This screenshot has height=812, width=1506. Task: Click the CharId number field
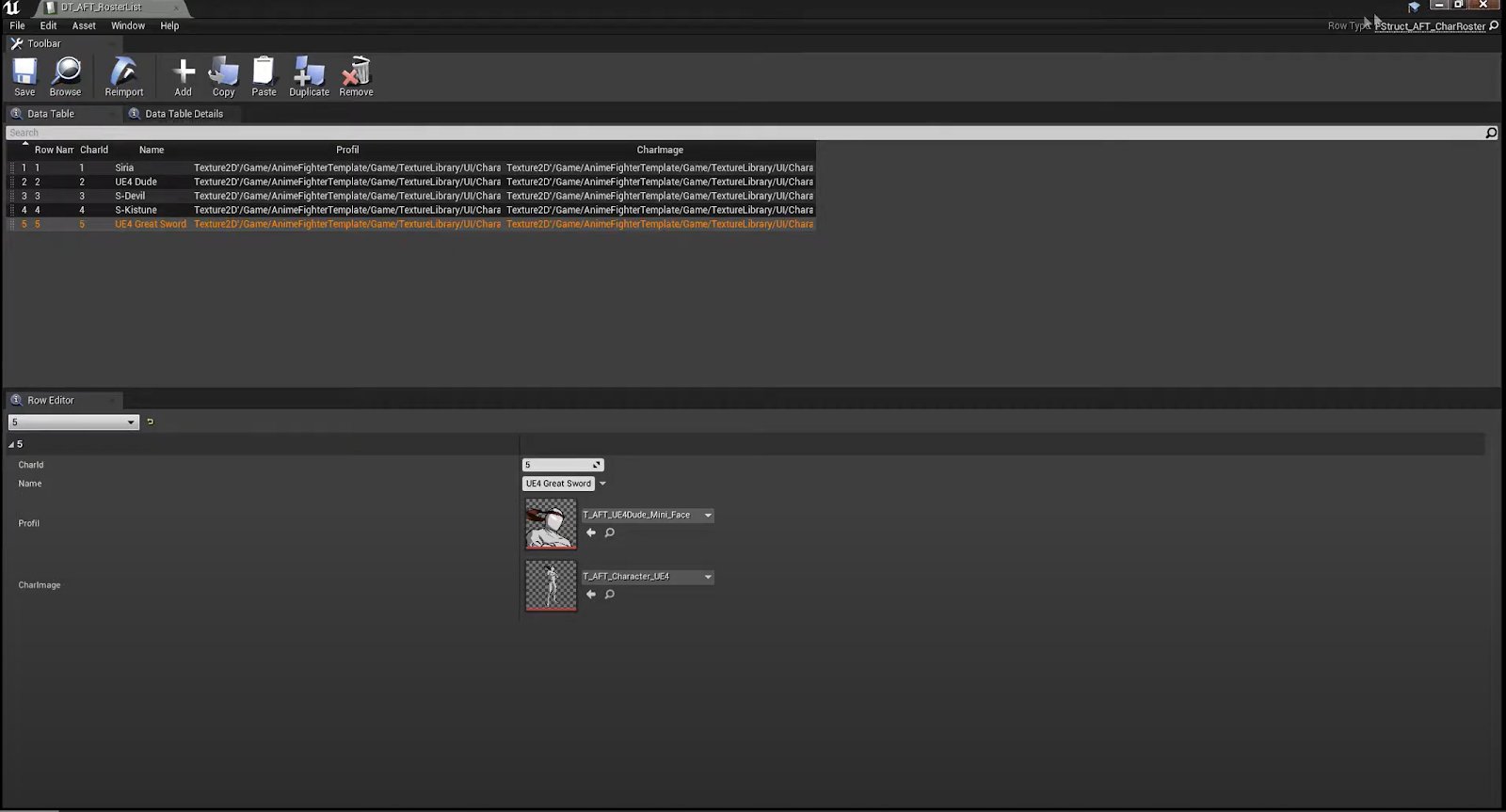pos(557,465)
